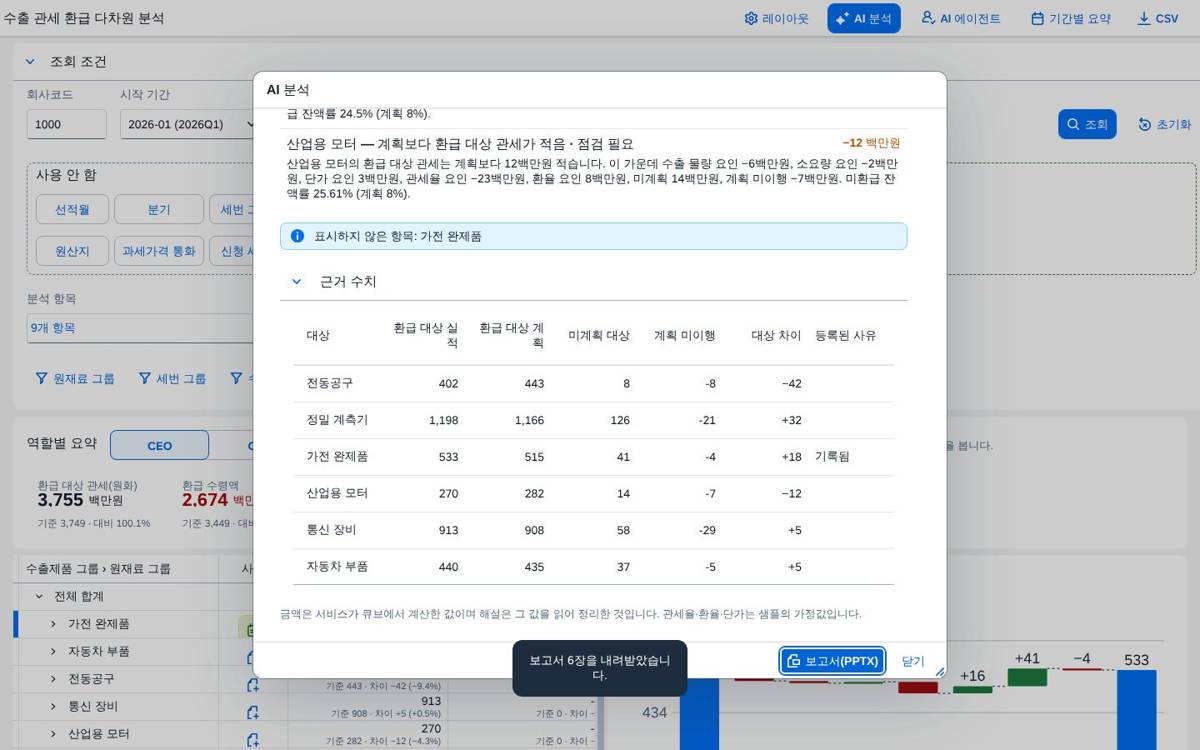Click add-note icon in 산업용 모터 row
Screen dimensions: 1200x750
[x=252, y=739]
